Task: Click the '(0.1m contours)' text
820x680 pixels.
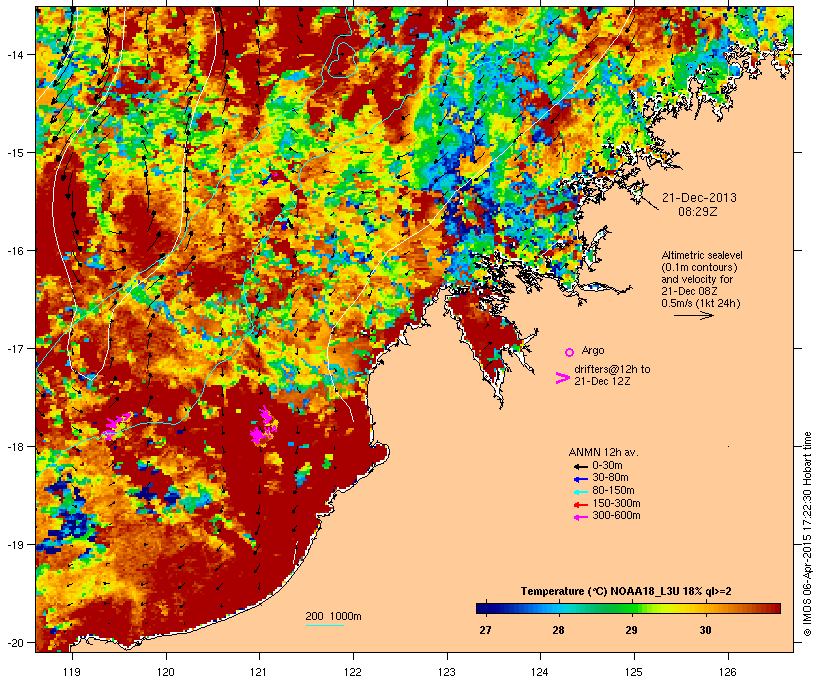Action: click(x=699, y=267)
